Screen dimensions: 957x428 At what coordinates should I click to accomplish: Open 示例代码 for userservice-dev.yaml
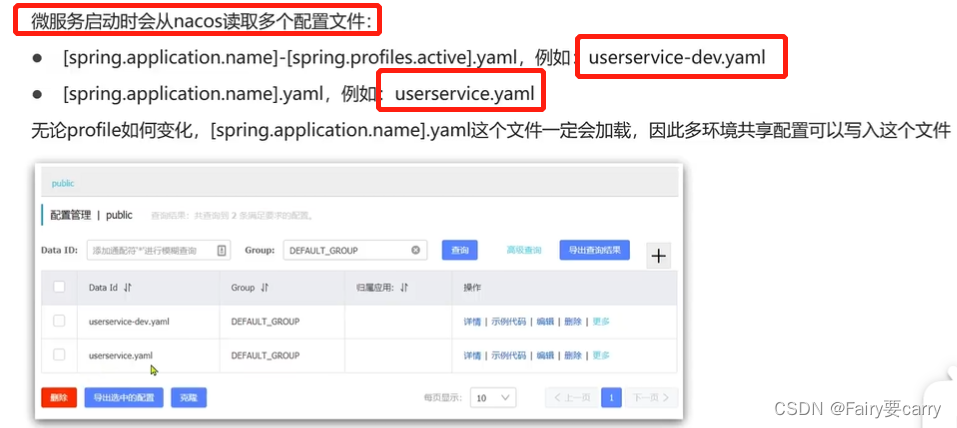[508, 321]
